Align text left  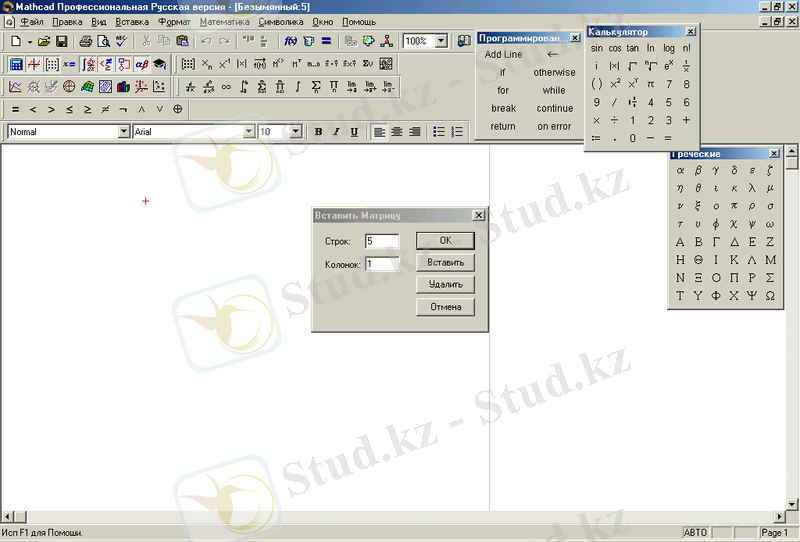379,132
